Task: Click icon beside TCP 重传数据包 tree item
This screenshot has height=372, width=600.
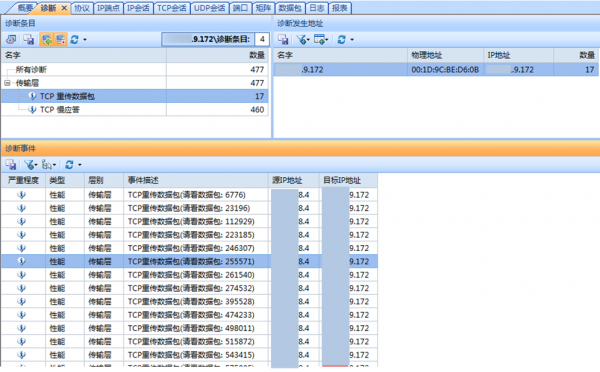Action: point(33,96)
